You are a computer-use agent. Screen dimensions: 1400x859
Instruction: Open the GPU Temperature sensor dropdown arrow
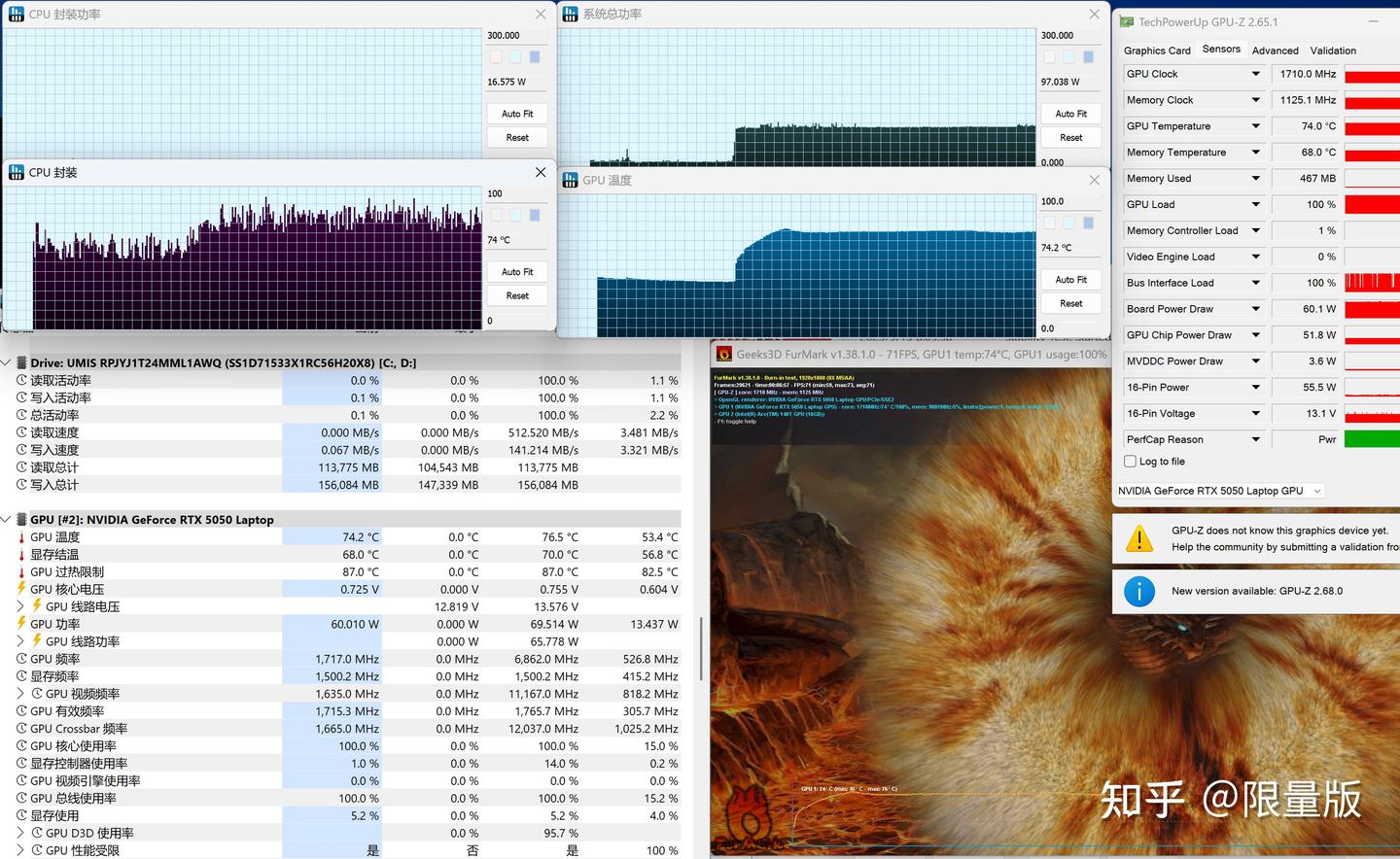click(x=1255, y=126)
